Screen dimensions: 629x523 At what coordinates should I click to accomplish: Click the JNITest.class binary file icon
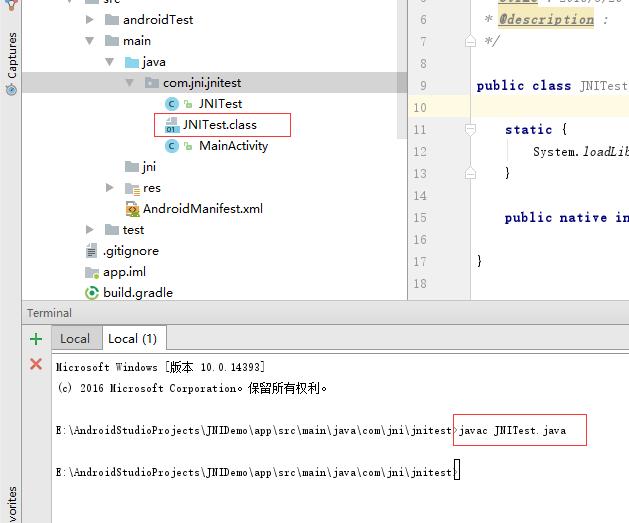(x=172, y=125)
